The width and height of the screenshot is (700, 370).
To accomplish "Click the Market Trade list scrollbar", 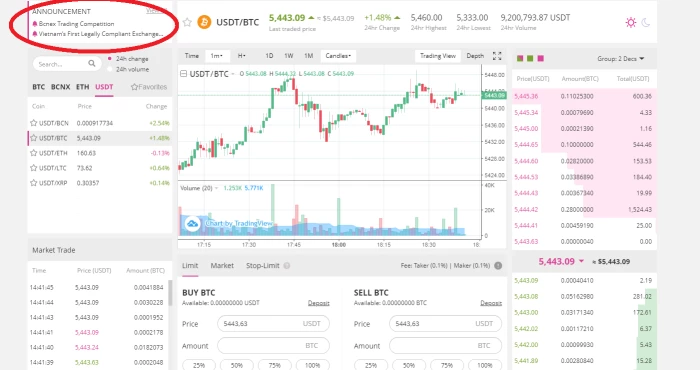I will click(170, 293).
